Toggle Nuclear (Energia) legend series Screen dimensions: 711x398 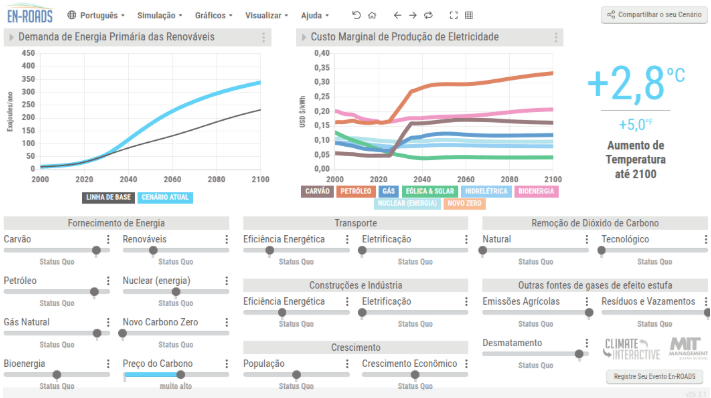coord(407,204)
